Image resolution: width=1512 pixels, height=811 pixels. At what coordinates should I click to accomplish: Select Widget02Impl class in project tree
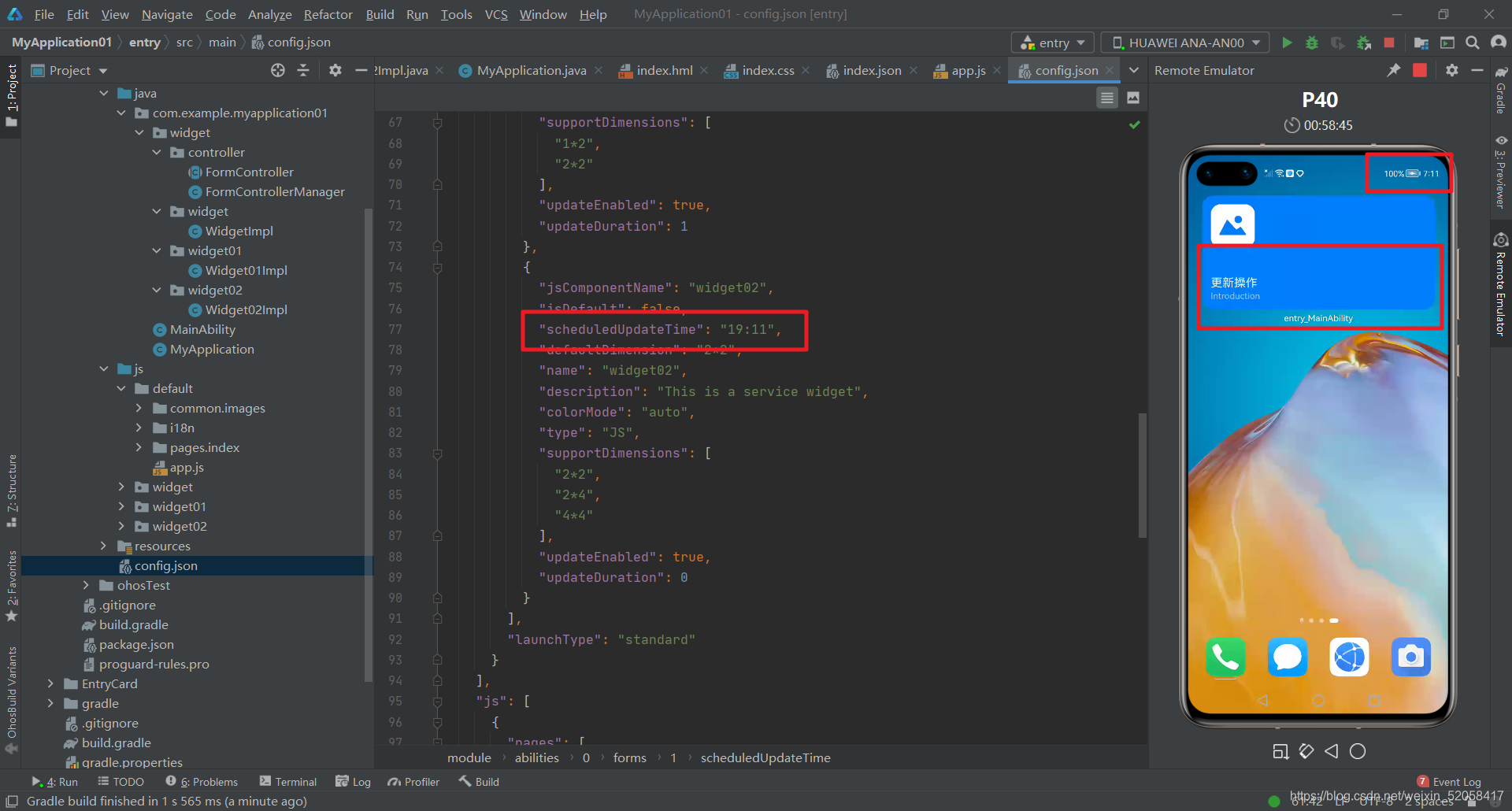tap(238, 309)
